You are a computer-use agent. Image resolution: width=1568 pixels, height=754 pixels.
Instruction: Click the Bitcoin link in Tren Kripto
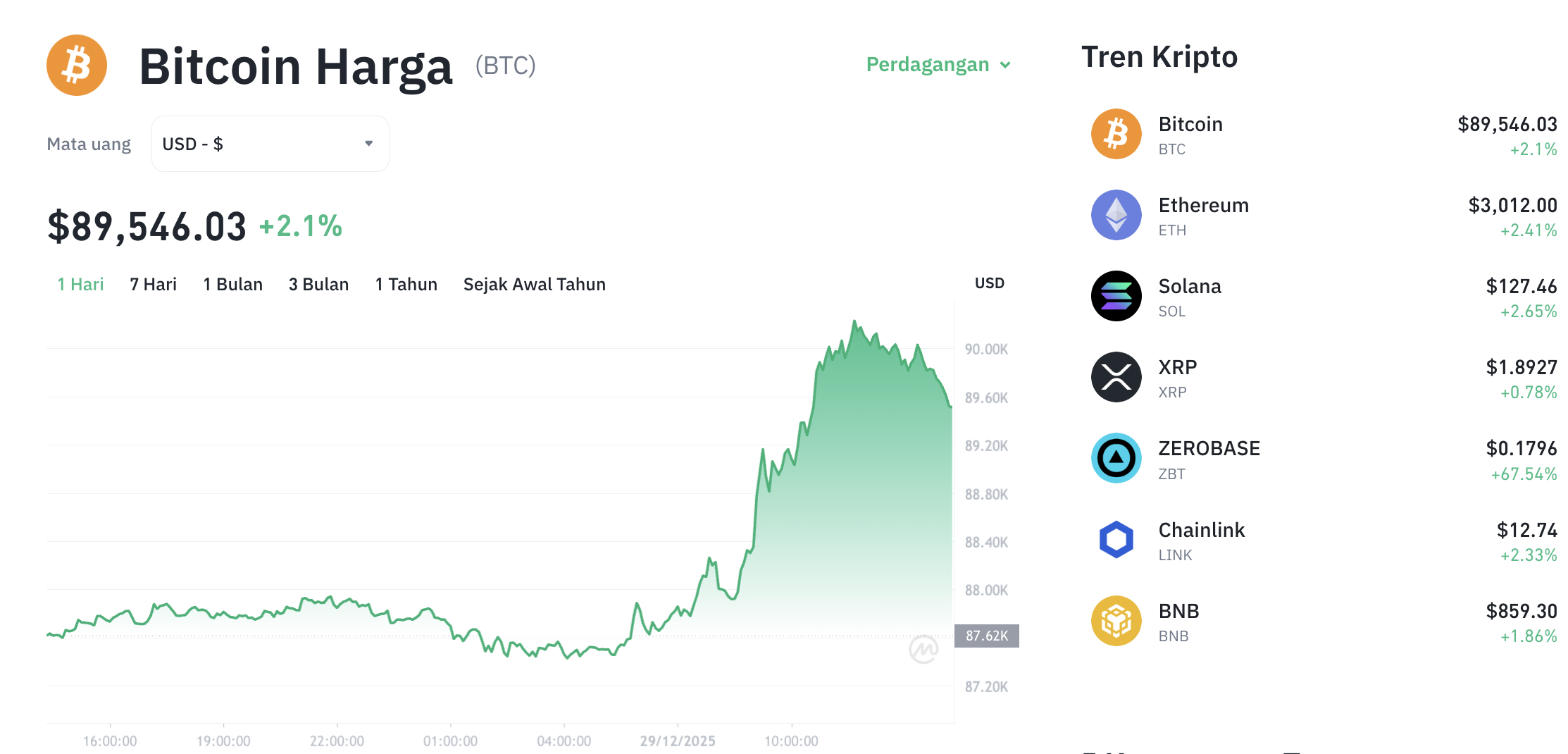tap(1190, 124)
